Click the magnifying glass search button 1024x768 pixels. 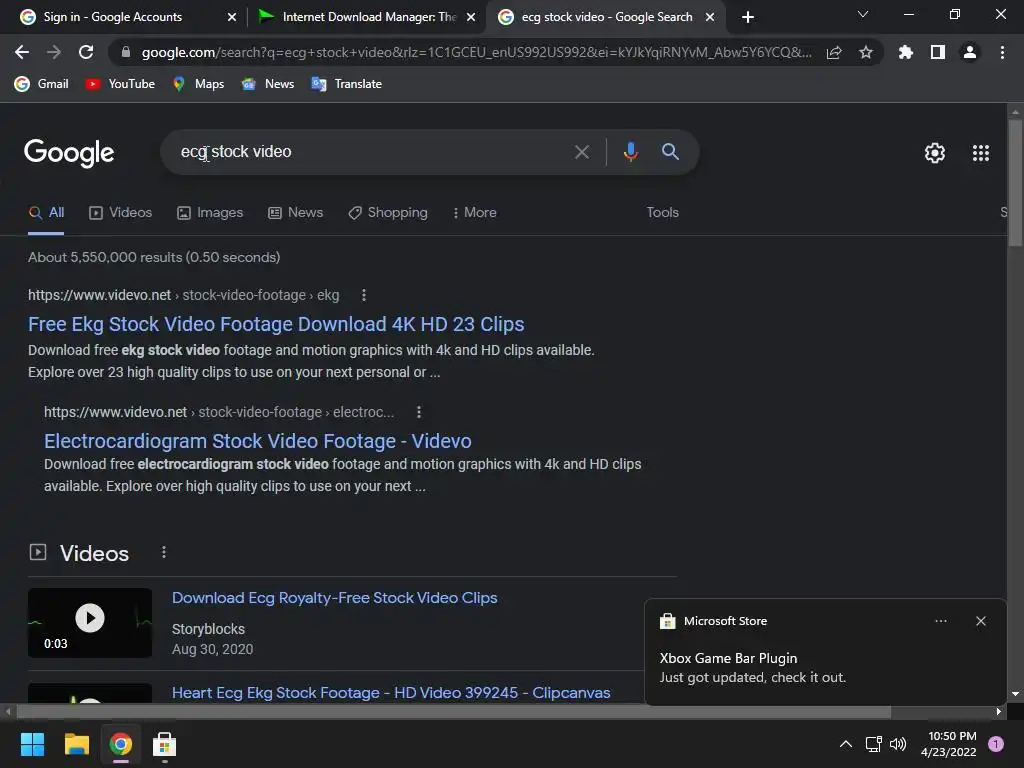(x=670, y=152)
